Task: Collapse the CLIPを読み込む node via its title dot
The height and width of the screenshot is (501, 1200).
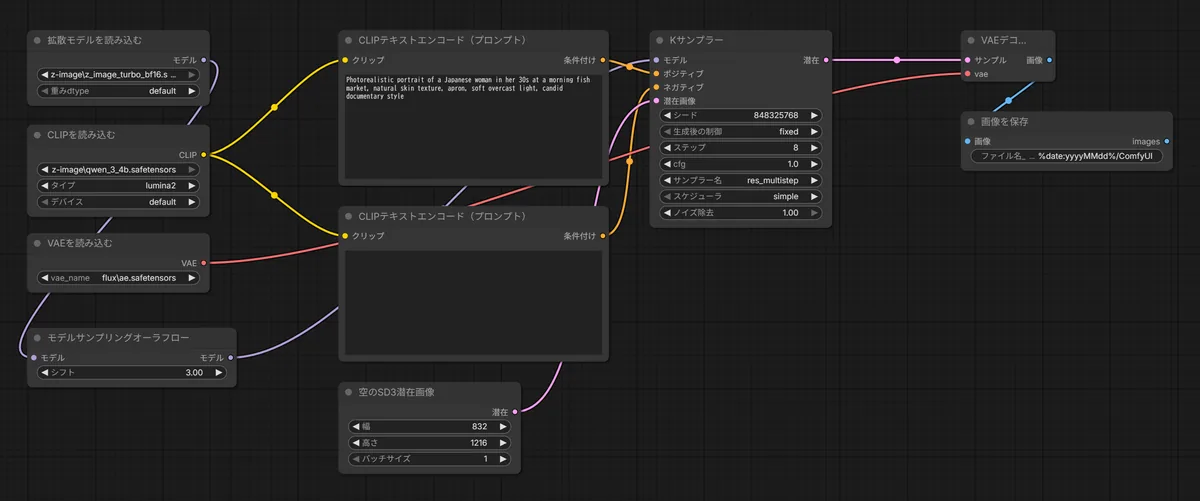Action: [x=37, y=135]
